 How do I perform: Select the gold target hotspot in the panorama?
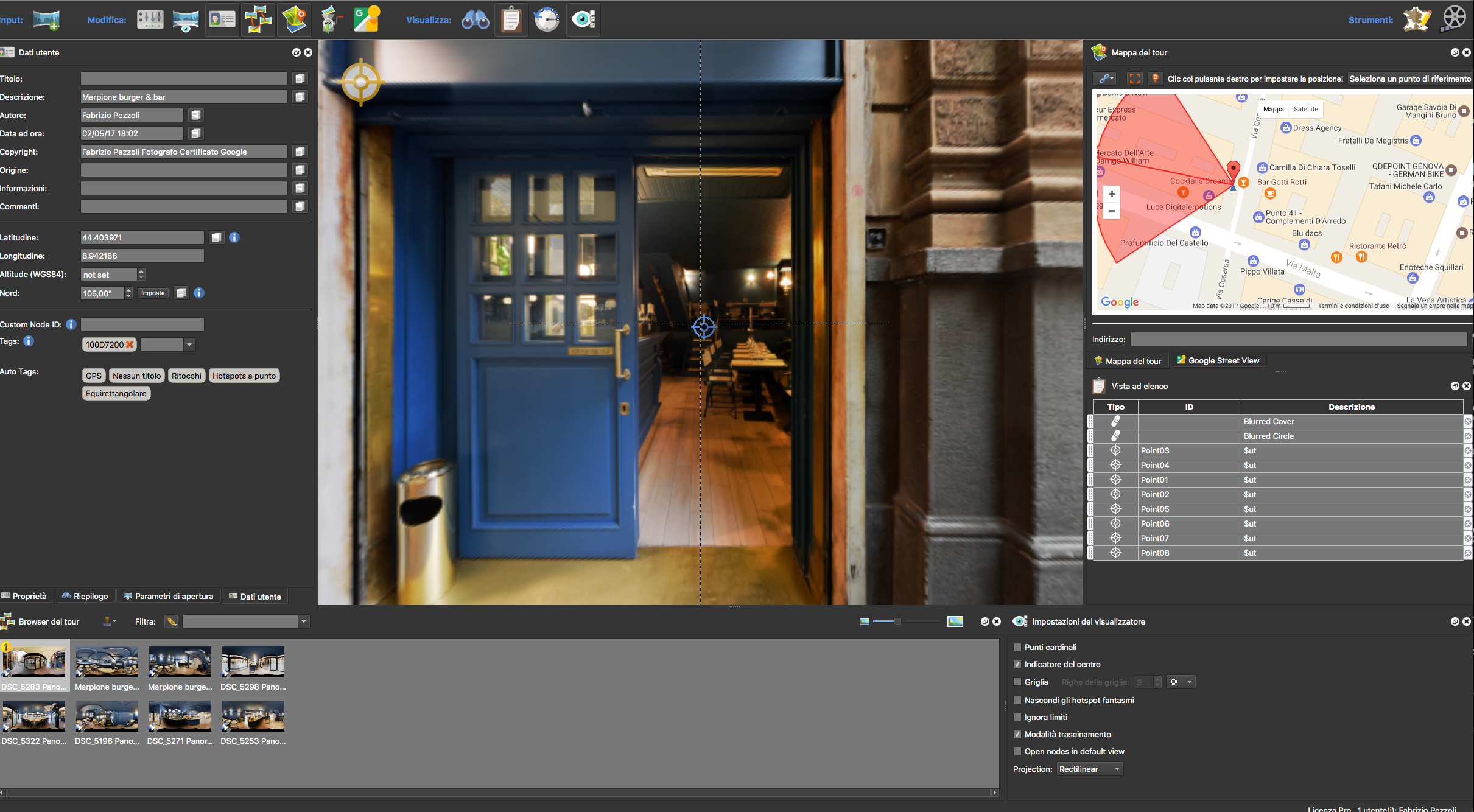361,82
